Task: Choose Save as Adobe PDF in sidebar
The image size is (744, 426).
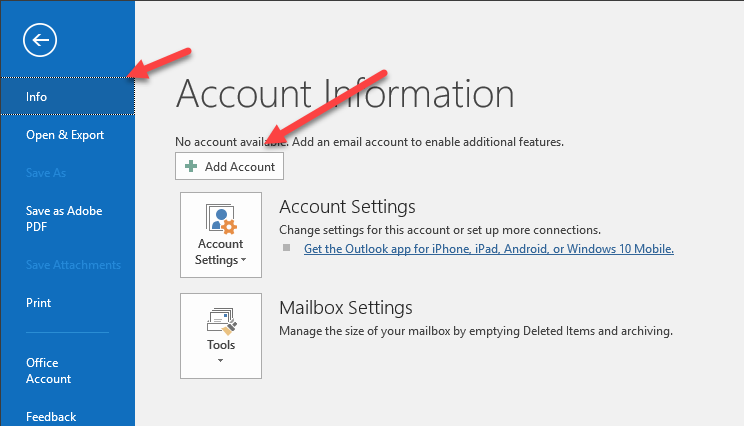Action: pos(64,219)
